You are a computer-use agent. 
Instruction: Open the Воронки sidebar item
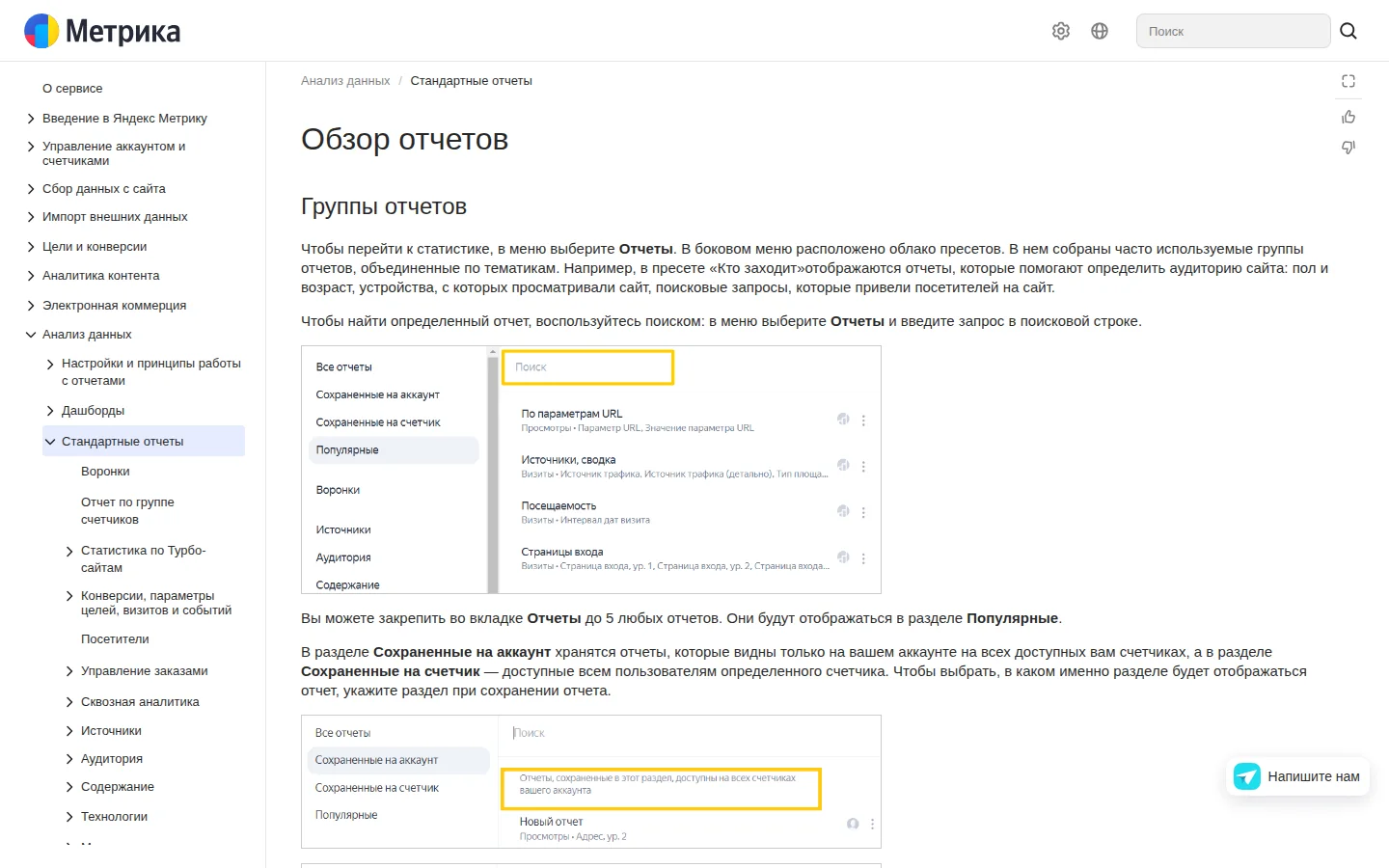click(x=105, y=472)
